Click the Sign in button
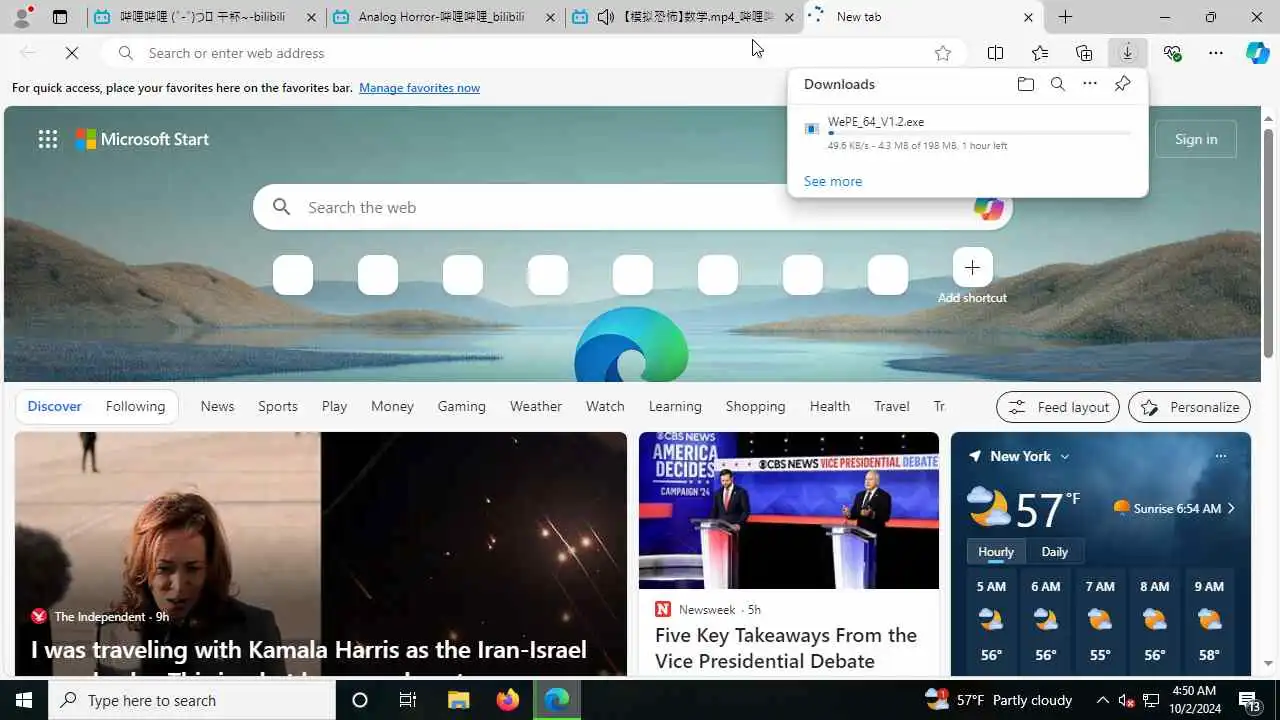This screenshot has width=1280, height=720. [x=1196, y=139]
